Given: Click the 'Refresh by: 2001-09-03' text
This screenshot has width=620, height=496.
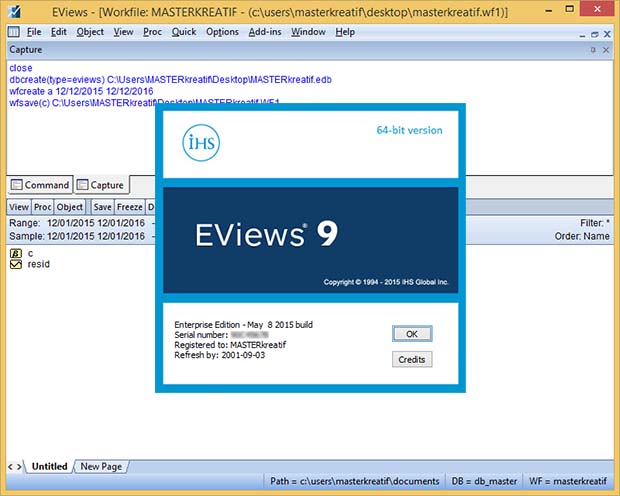Looking at the screenshot, I should pos(219,355).
